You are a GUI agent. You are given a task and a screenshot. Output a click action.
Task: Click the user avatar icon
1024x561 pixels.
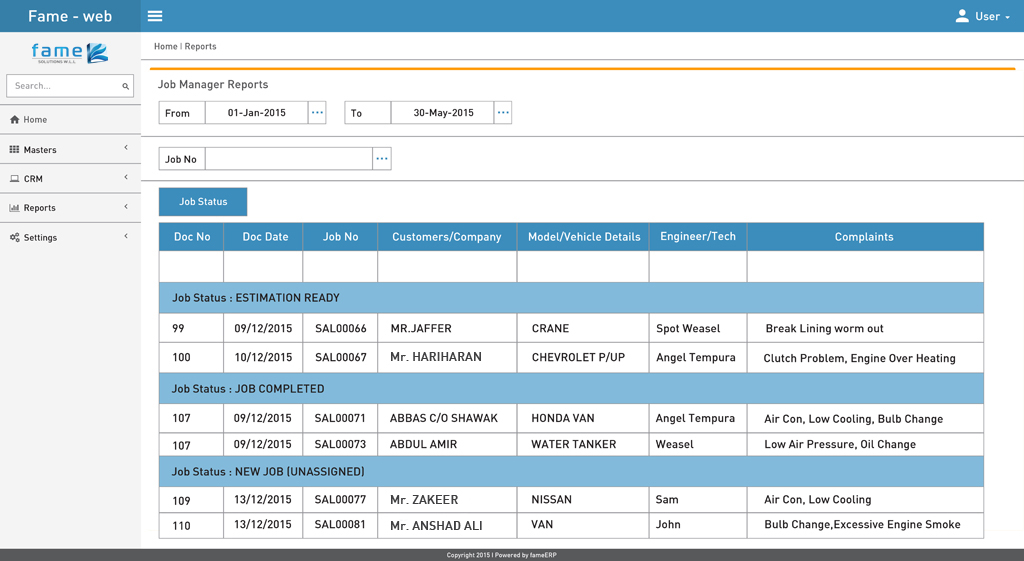[x=962, y=16]
